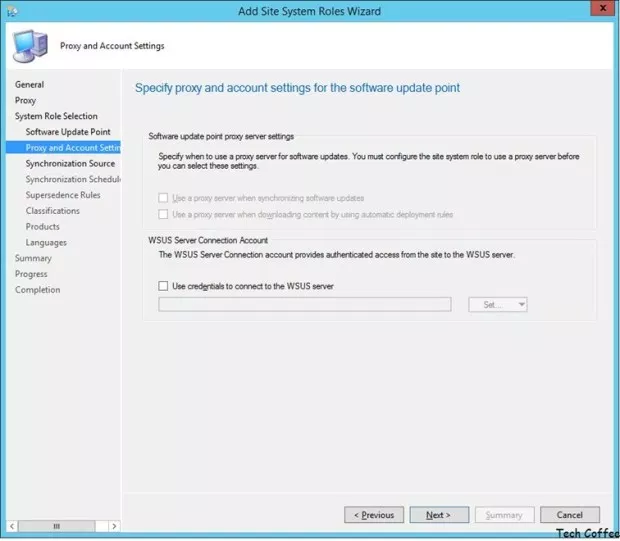Toggle proxy server when synchronizing software updates
620x541 pixels.
[164, 198]
